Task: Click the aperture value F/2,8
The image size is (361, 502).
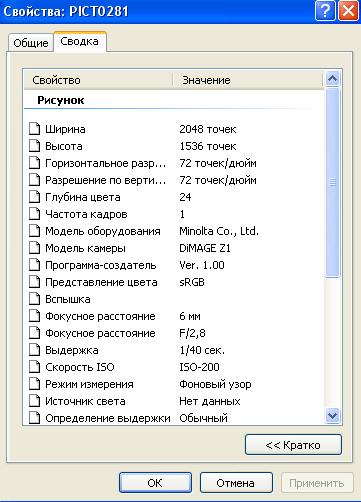Action: pos(192,333)
